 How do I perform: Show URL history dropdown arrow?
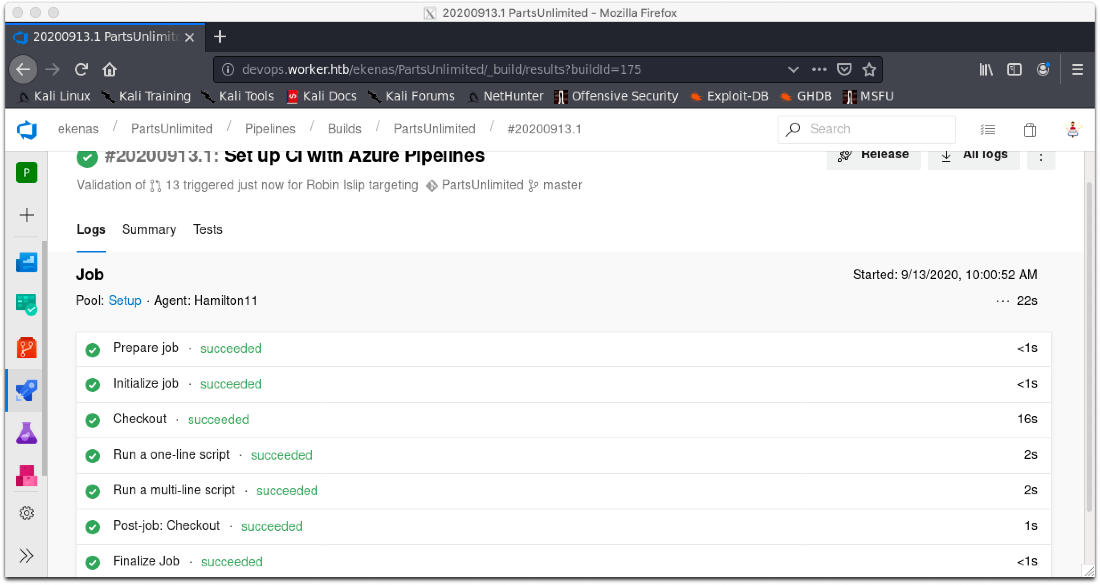[x=793, y=69]
